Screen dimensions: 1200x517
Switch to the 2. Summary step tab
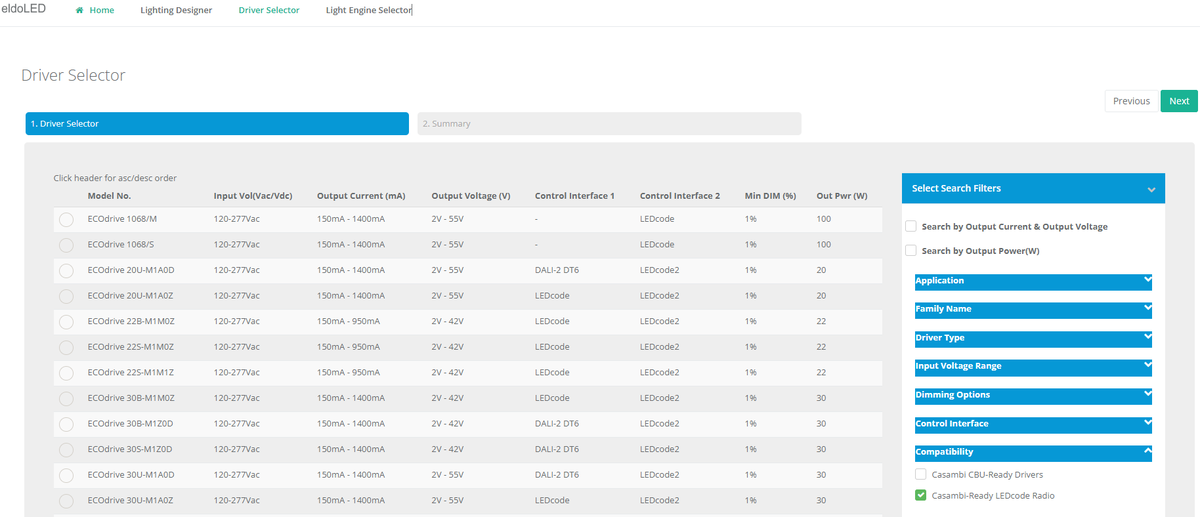(609, 124)
